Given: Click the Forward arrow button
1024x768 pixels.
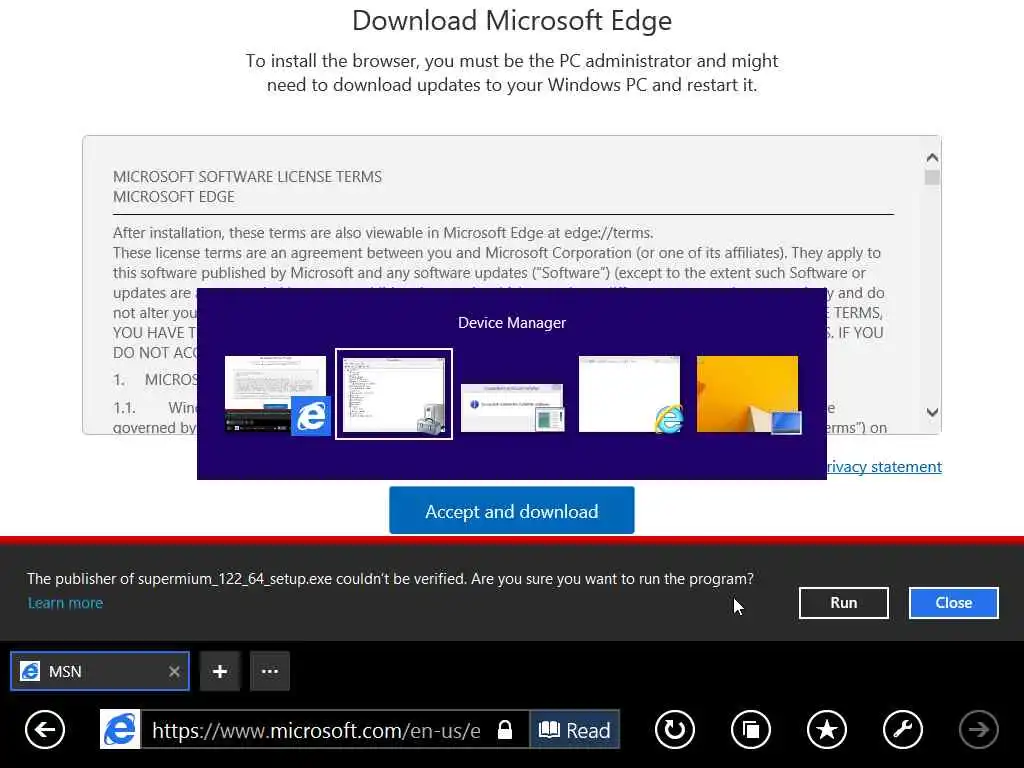Looking at the screenshot, I should pos(978,729).
